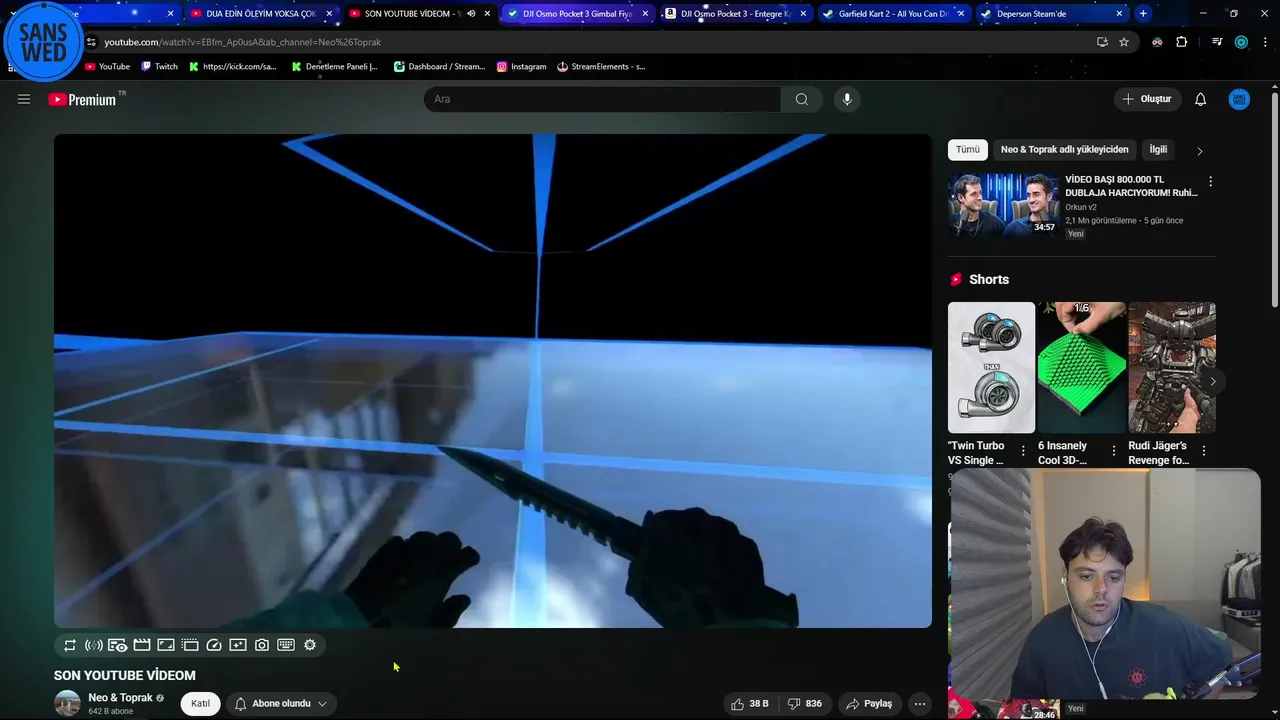
Task: Open the 6 Insanely Cool 3D short
Action: [1081, 367]
